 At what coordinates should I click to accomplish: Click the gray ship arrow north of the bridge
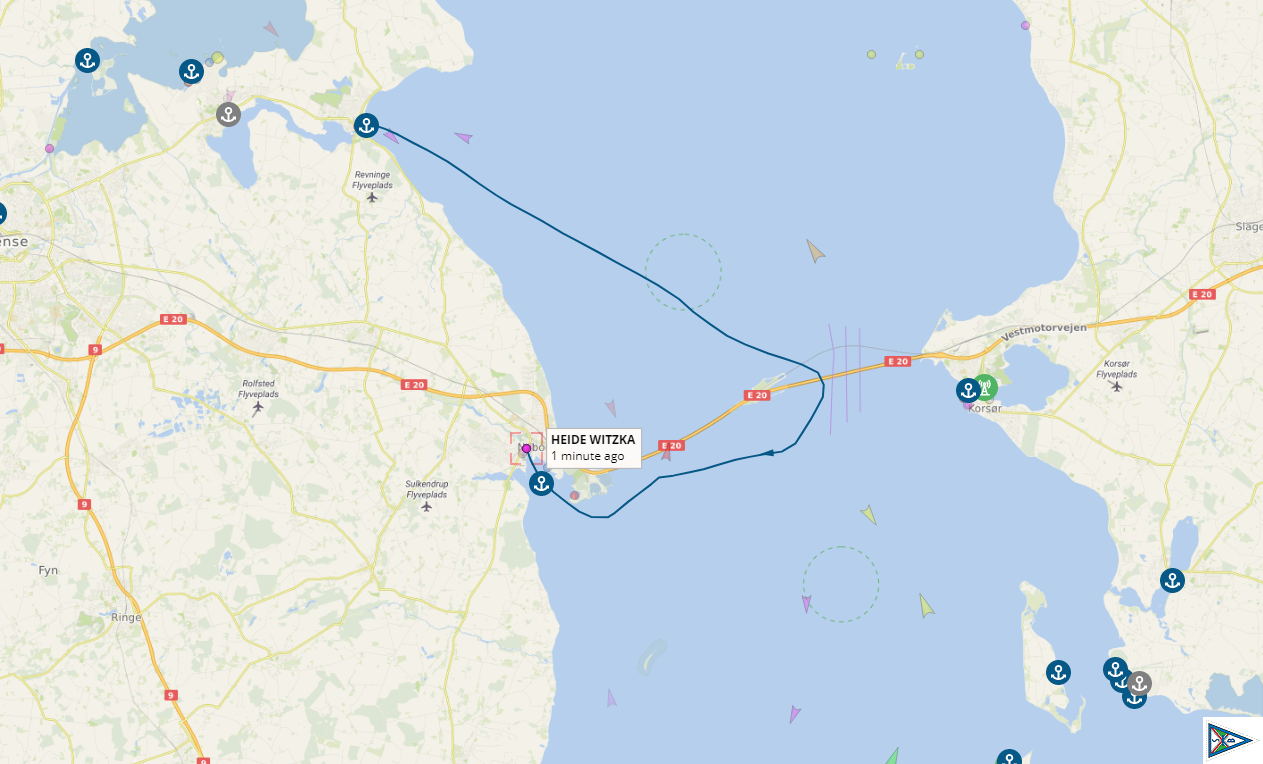[815, 251]
